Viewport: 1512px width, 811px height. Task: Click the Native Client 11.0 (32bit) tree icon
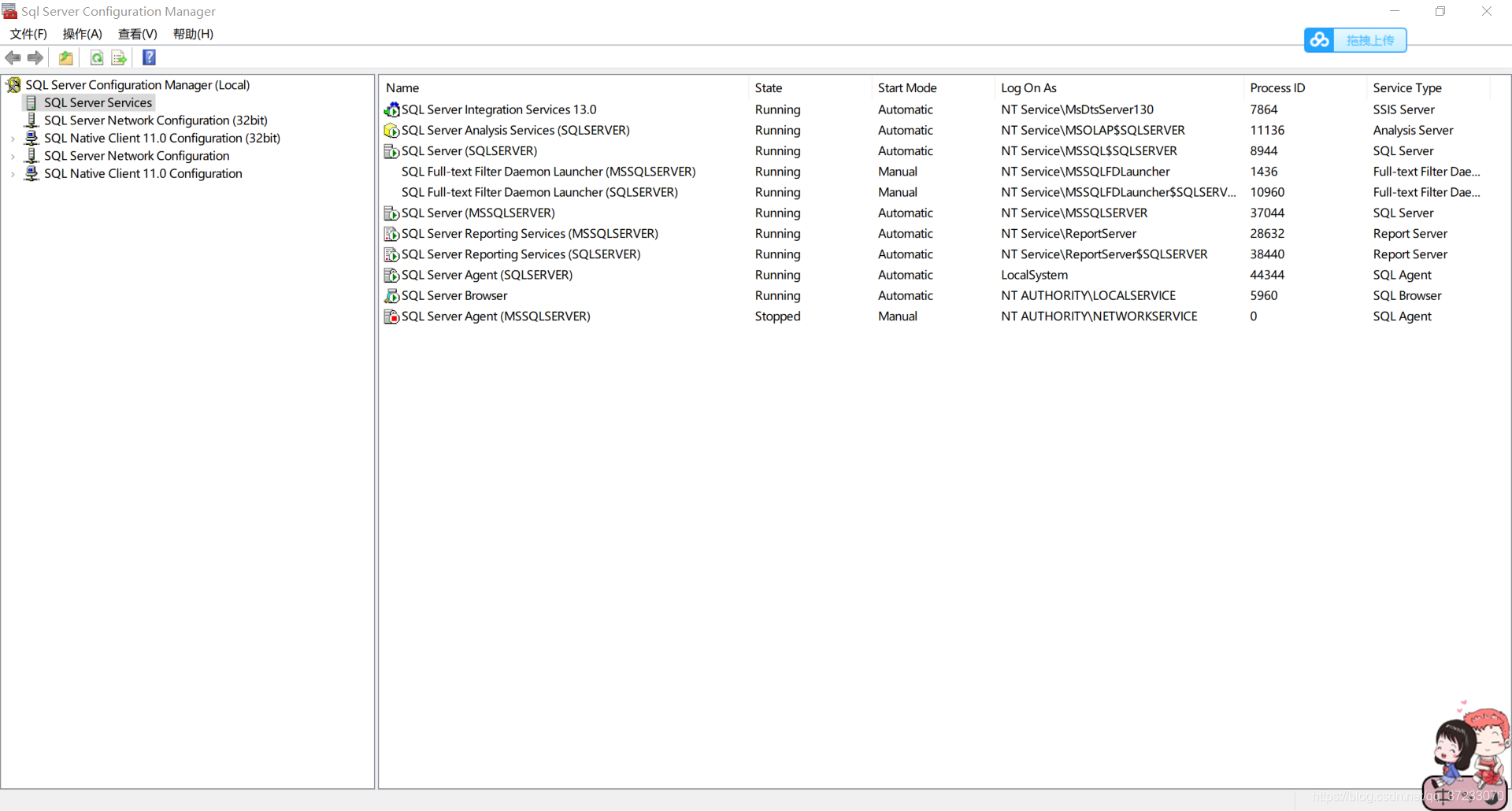[x=31, y=138]
